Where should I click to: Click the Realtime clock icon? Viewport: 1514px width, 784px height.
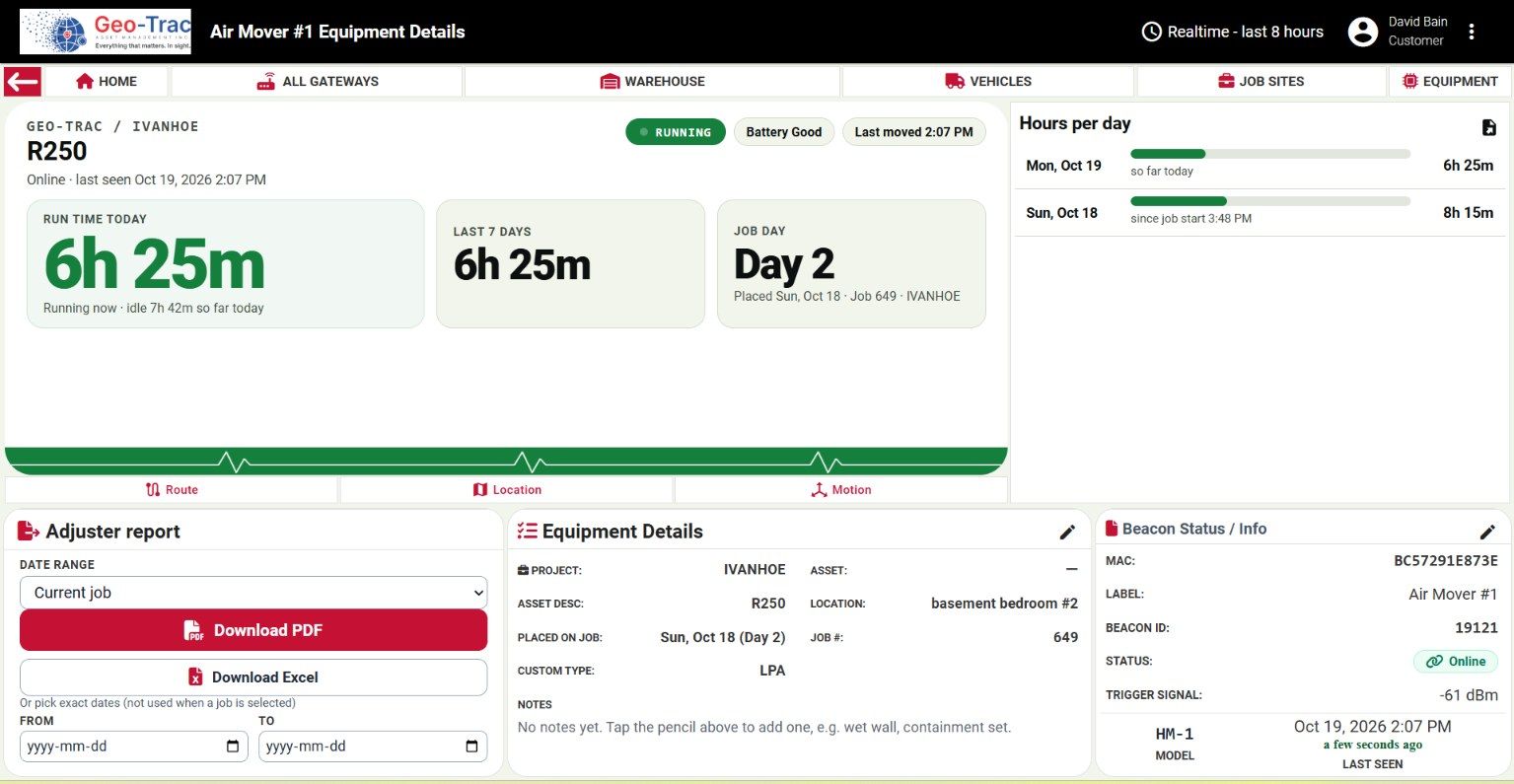pyautogui.click(x=1151, y=32)
